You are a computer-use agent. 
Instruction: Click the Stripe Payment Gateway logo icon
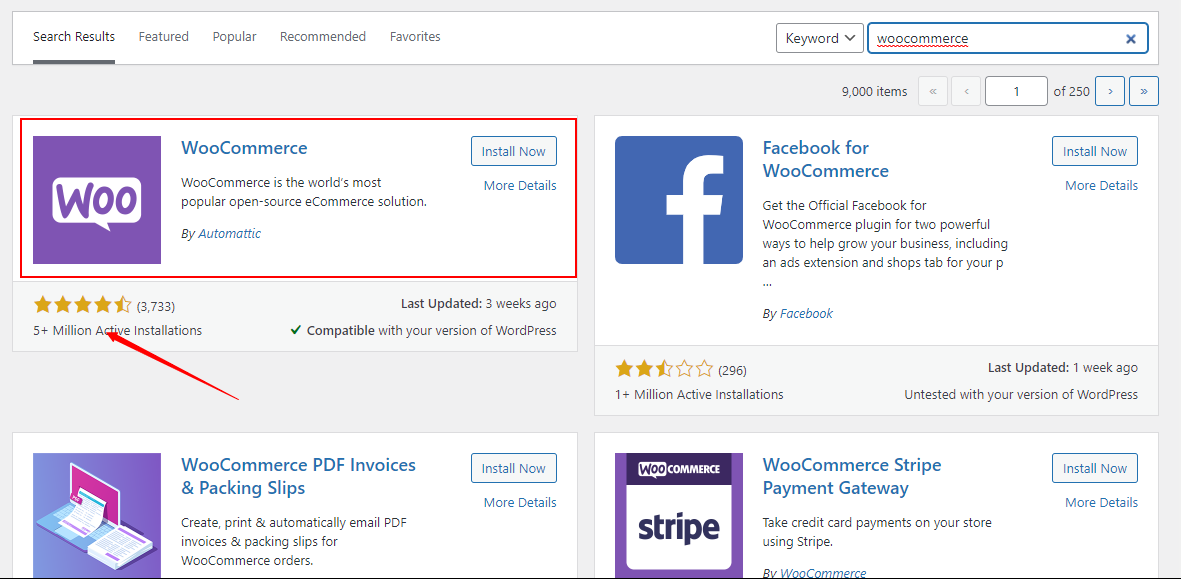[679, 516]
